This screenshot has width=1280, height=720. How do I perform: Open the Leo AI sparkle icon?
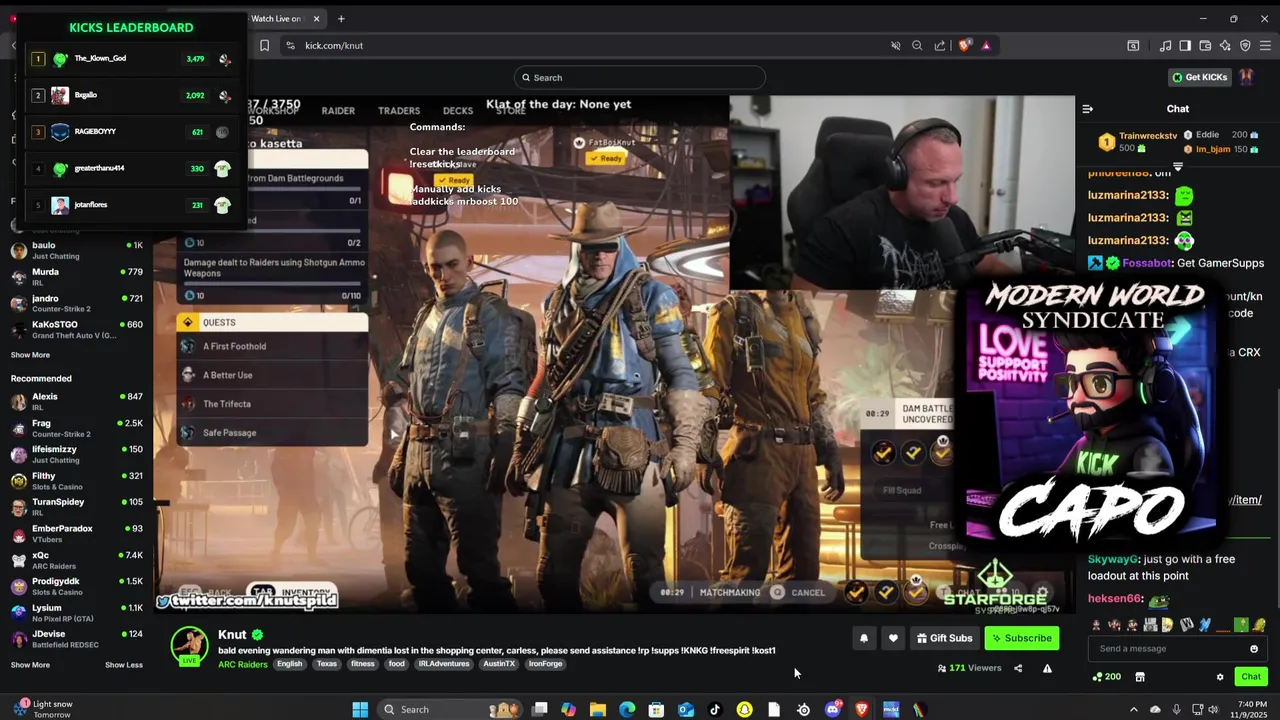pyautogui.click(x=1225, y=45)
